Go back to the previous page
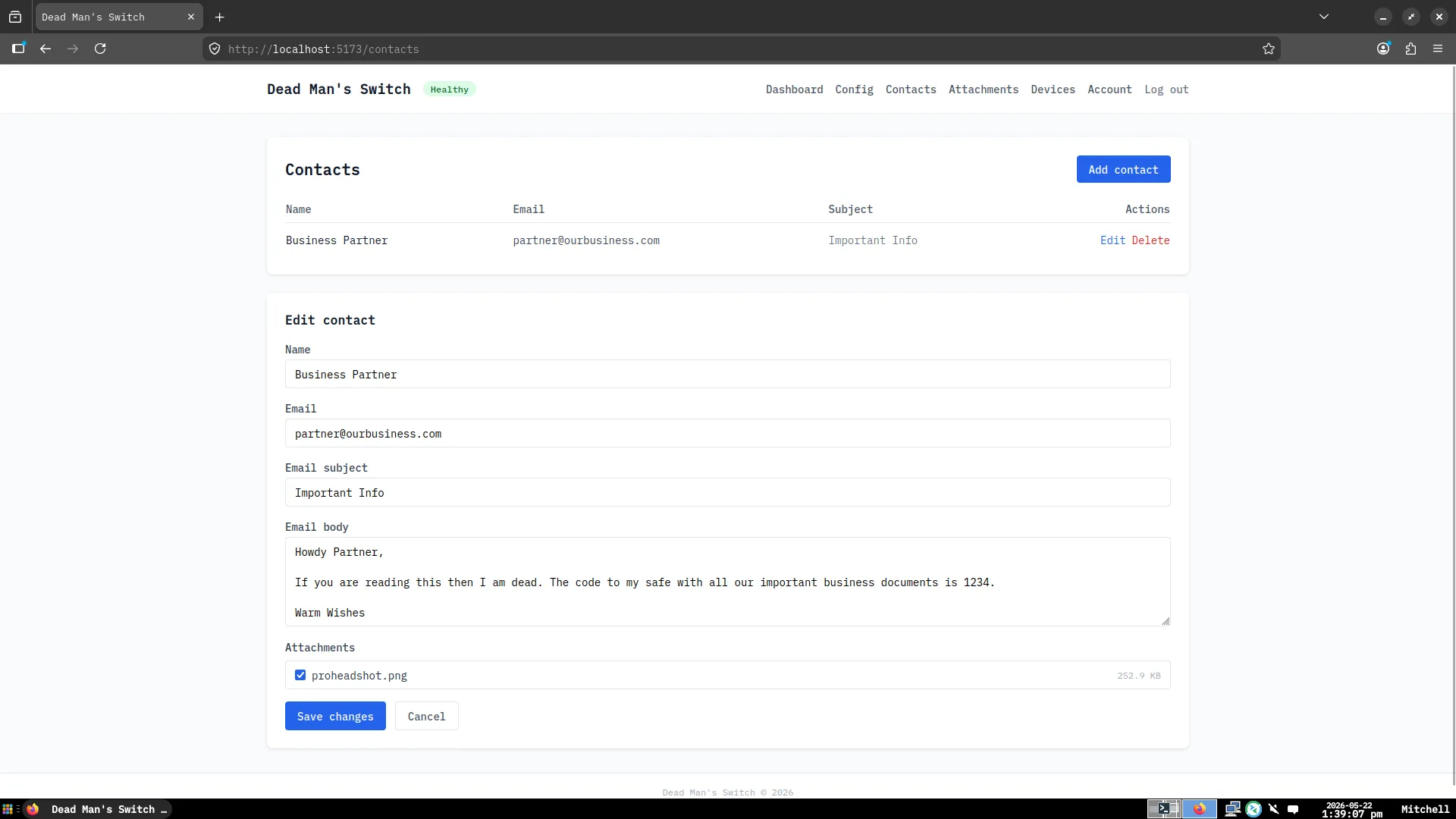The image size is (1456, 819). 45,49
